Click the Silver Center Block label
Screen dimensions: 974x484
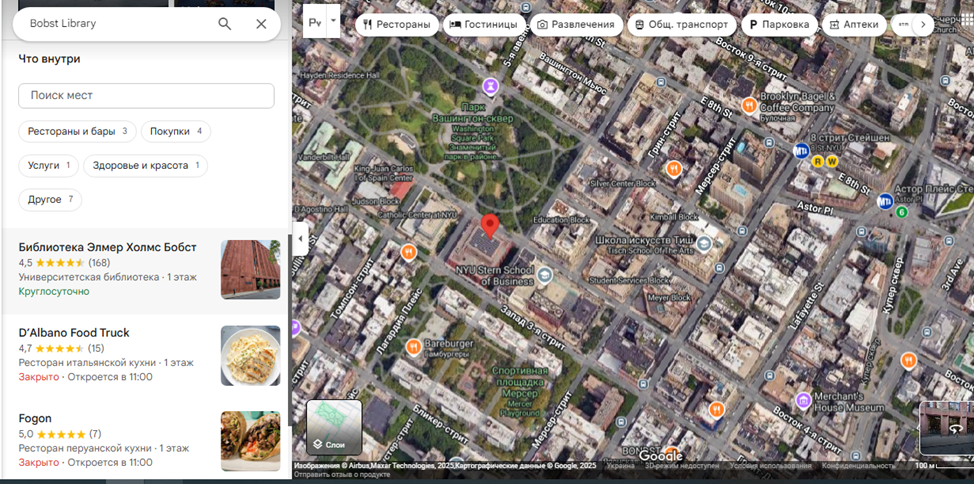(622, 184)
